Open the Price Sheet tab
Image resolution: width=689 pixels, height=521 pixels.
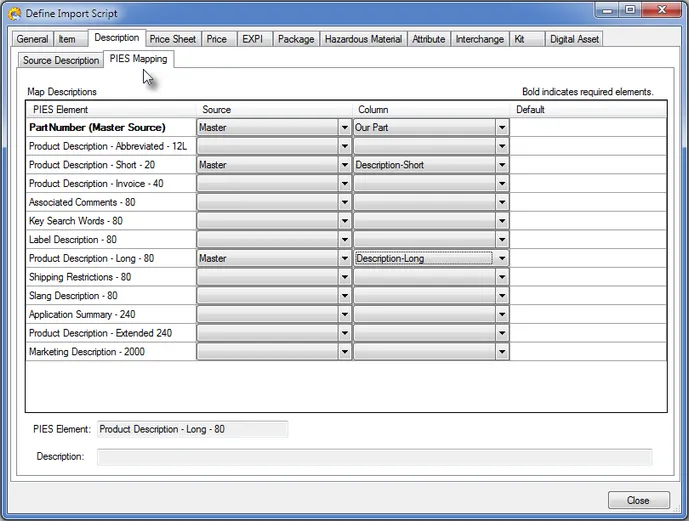tap(173, 39)
